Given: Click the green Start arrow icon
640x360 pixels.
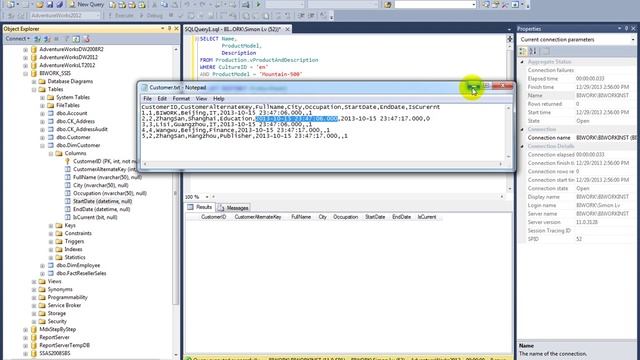Looking at the screenshot, I should 258,4.
